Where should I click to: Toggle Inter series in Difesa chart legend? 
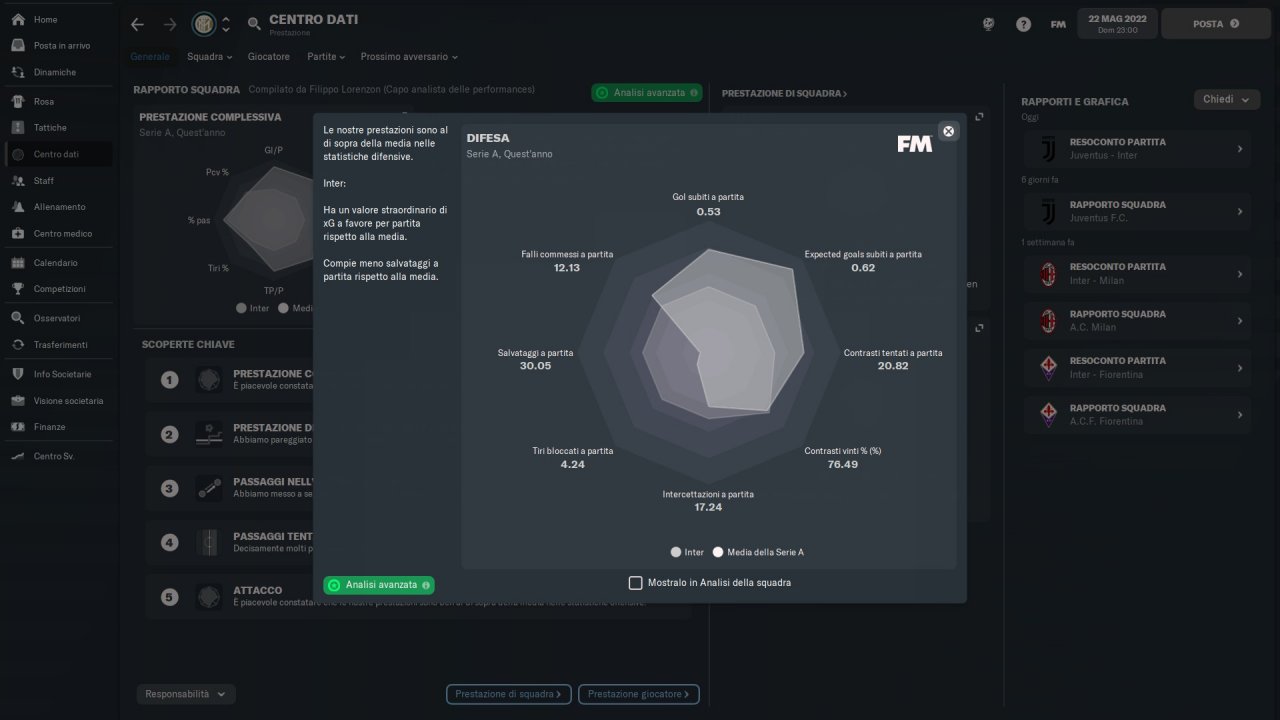[688, 552]
